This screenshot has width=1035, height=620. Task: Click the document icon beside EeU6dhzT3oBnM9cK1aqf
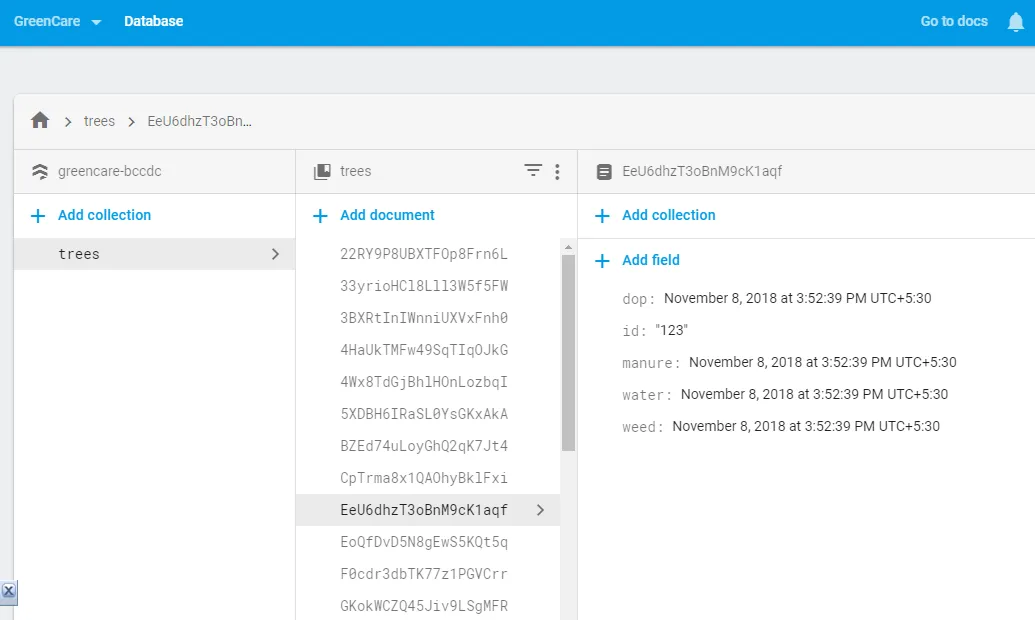coord(604,172)
